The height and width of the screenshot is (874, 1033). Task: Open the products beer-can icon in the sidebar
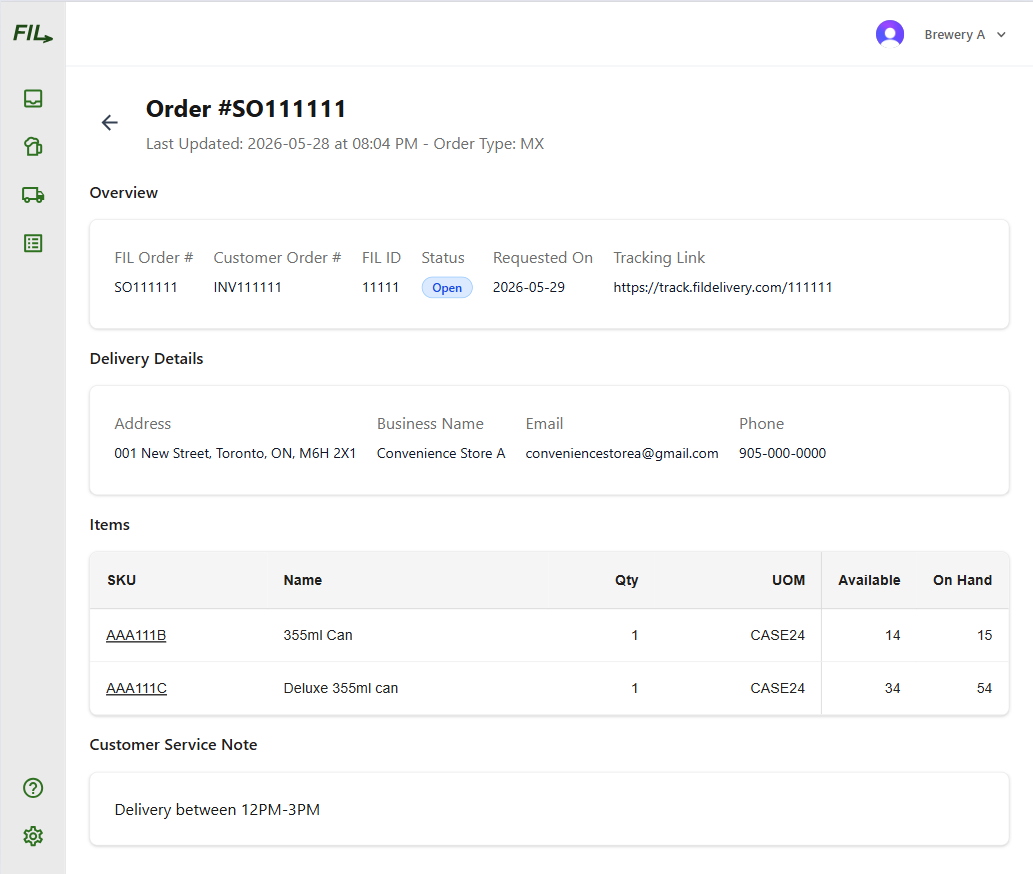pos(33,146)
